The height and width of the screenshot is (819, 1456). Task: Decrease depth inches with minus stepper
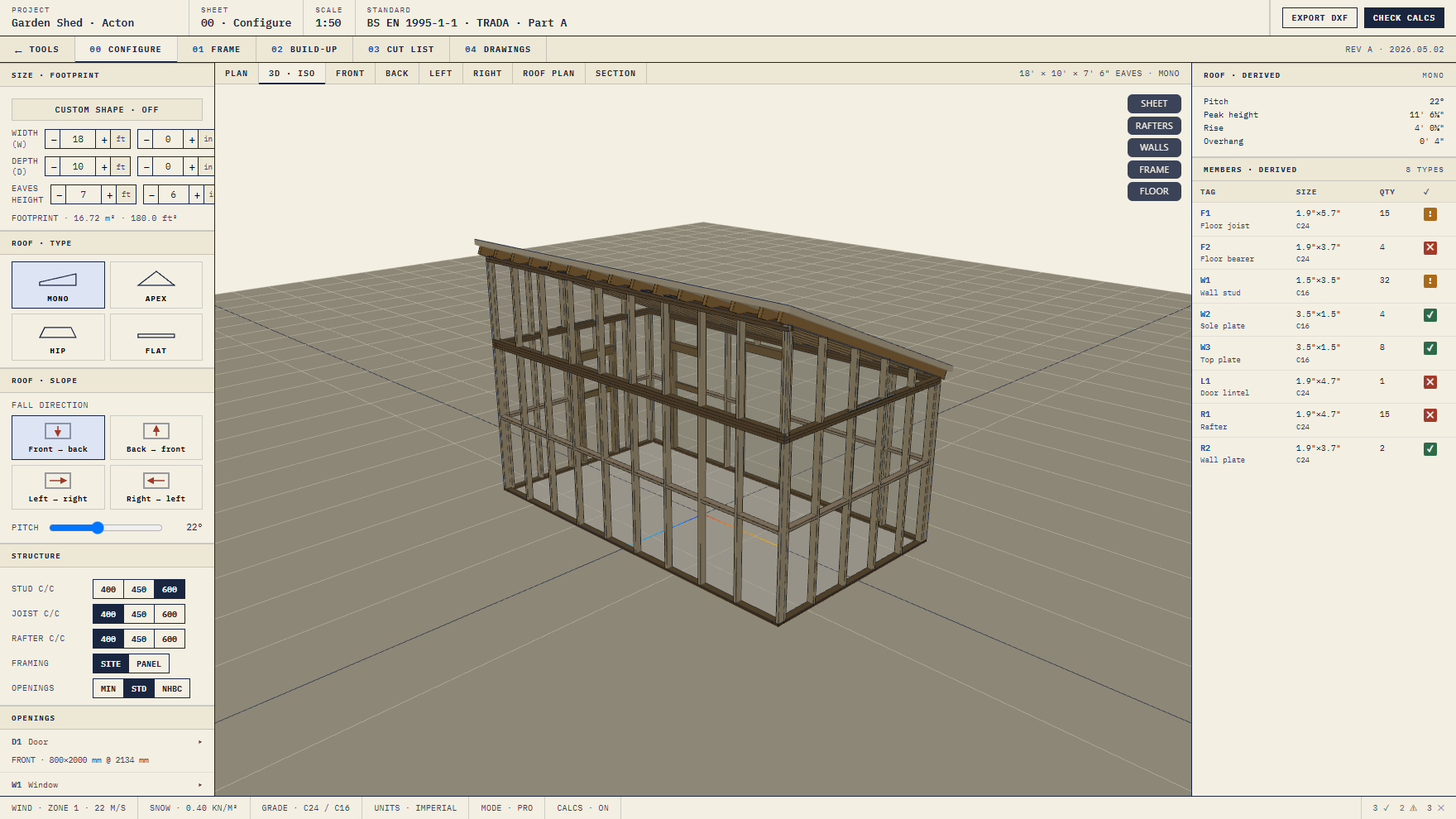click(x=146, y=167)
